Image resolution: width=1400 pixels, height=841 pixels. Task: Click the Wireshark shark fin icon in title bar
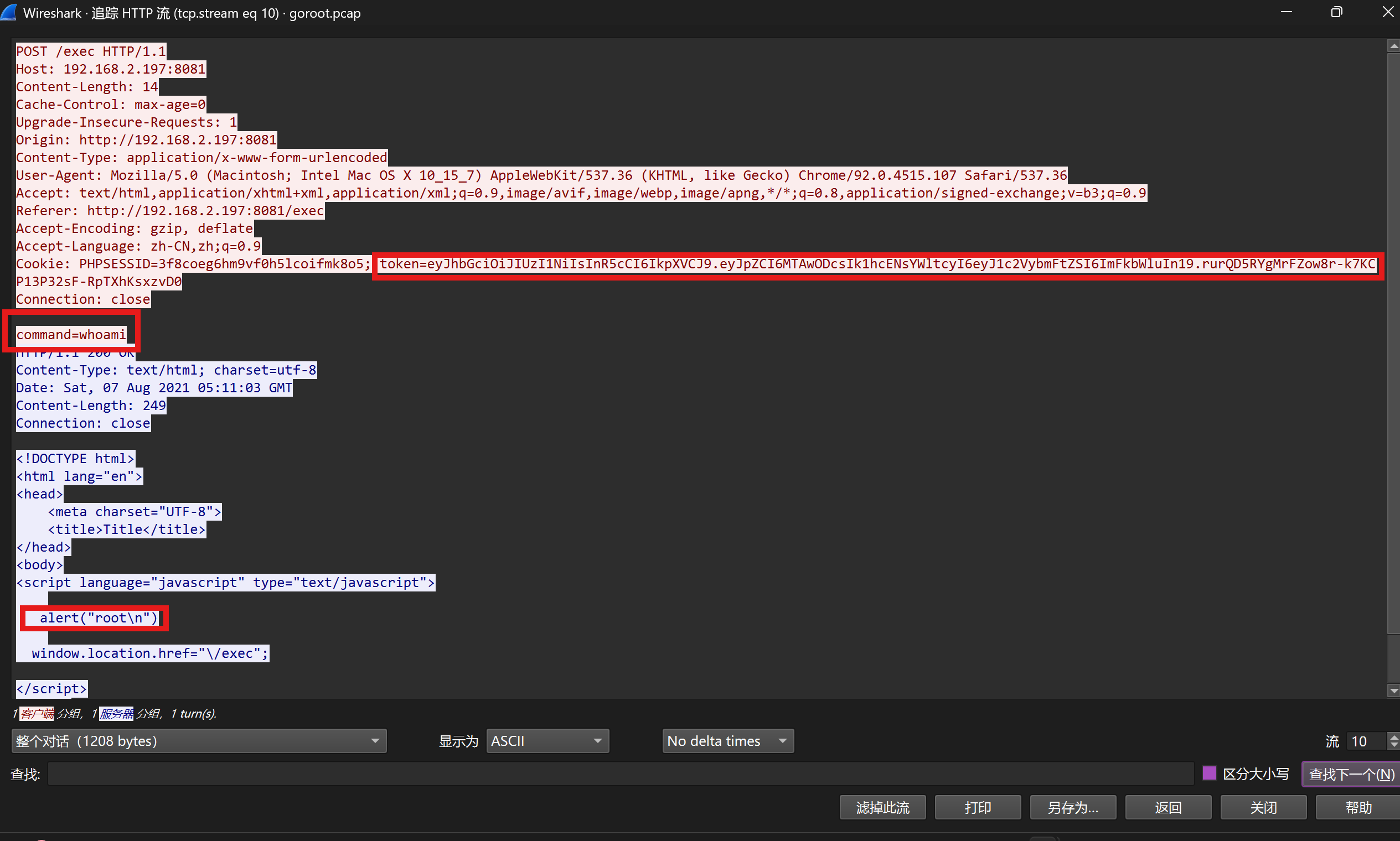tap(9, 13)
